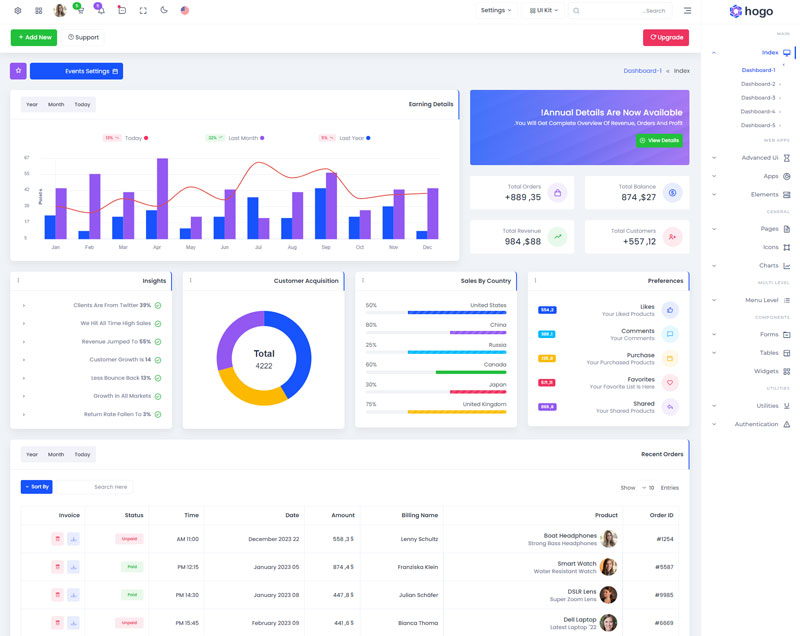Image resolution: width=800 pixels, height=636 pixels.
Task: Click the red Upgrade button
Action: tap(665, 37)
